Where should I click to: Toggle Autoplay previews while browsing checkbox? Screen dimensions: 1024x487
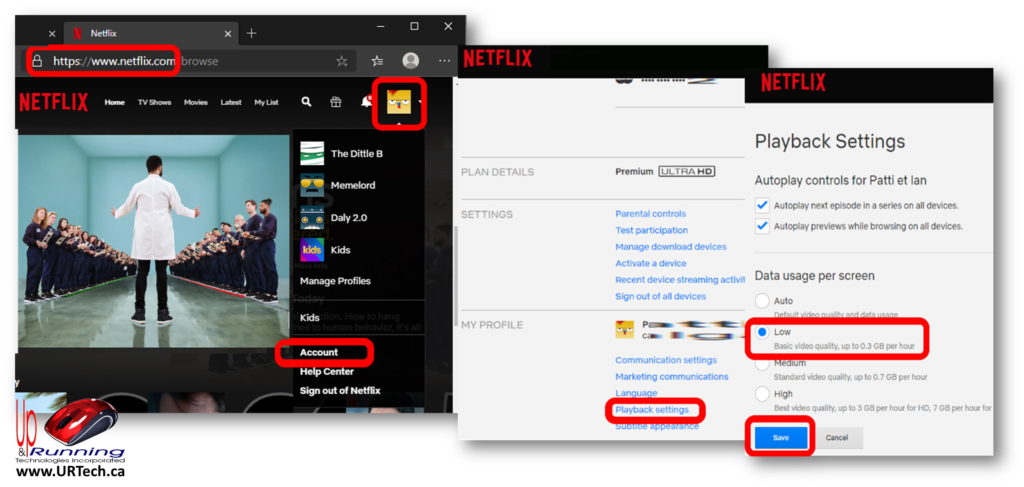click(763, 226)
